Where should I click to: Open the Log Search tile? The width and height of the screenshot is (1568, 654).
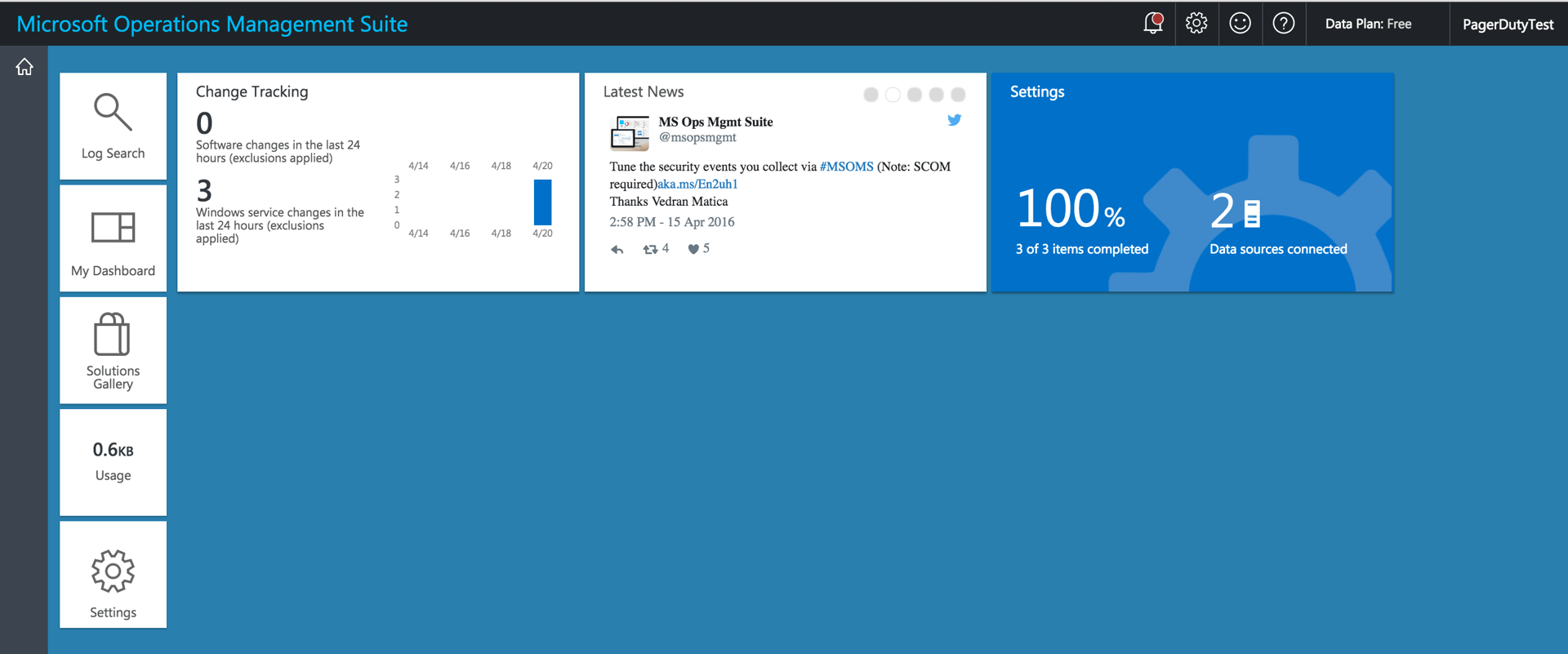coord(113,126)
